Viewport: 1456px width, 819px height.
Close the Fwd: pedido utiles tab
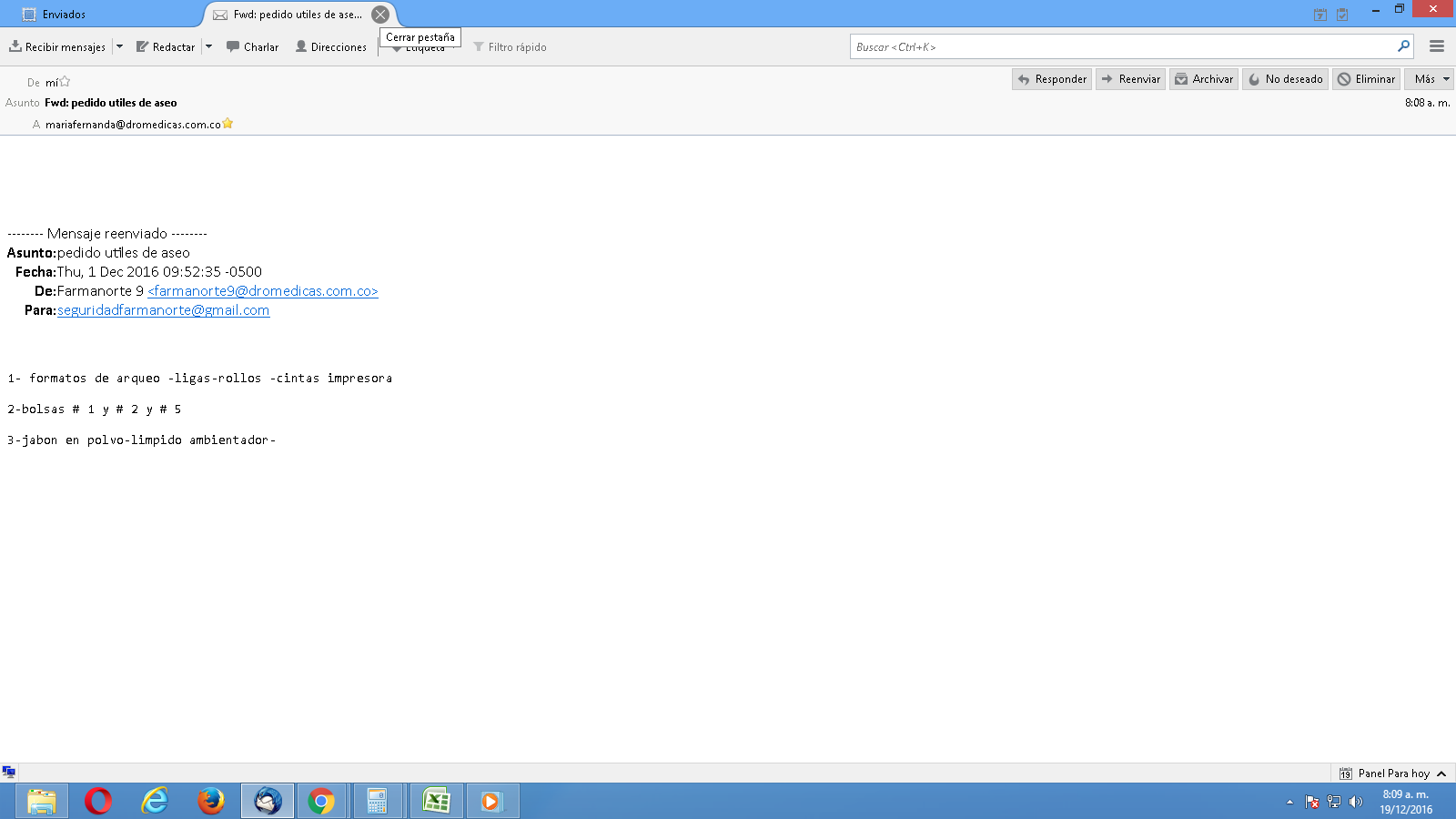pos(380,15)
